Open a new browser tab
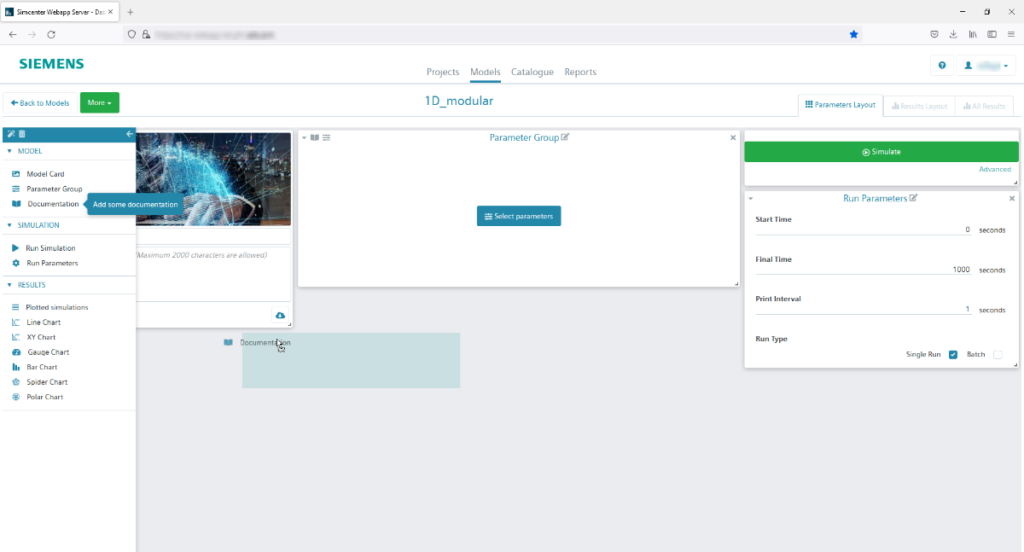This screenshot has width=1024, height=552. [x=130, y=12]
